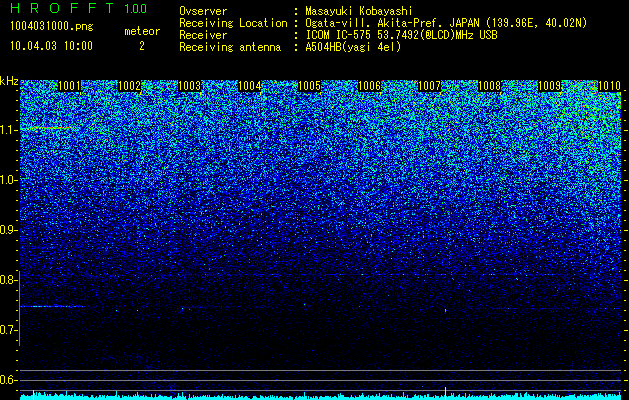Click the cyan signal level strip at bottom
This screenshot has height=400, width=629.
[320, 397]
